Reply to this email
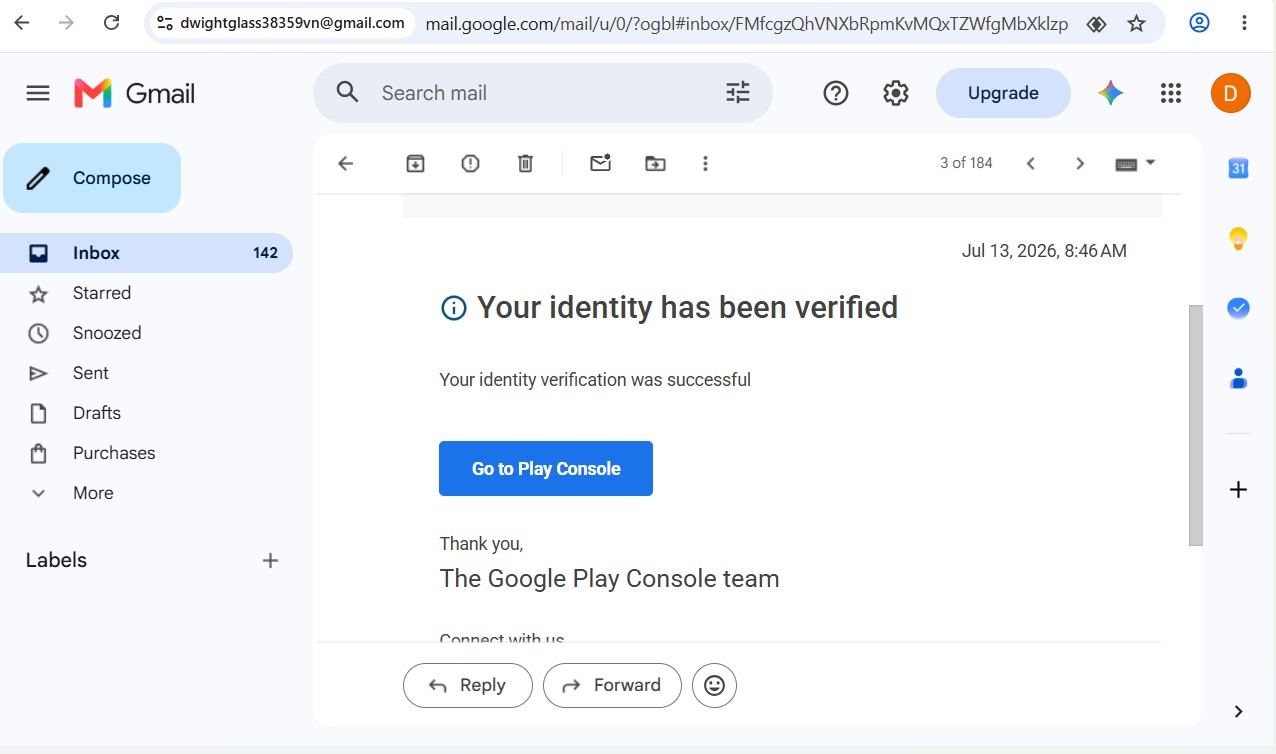 click(468, 685)
